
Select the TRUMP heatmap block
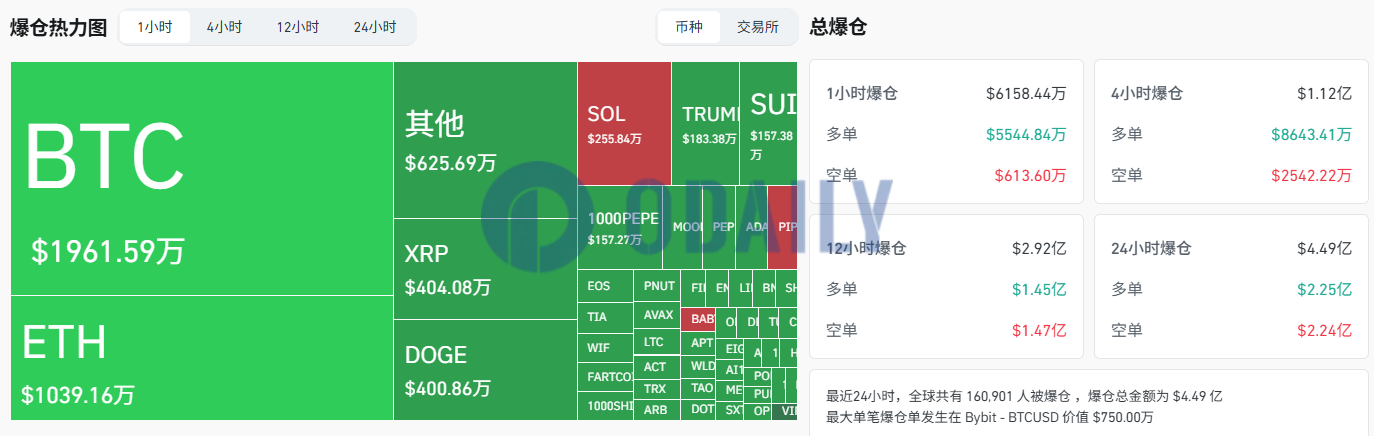click(705, 123)
